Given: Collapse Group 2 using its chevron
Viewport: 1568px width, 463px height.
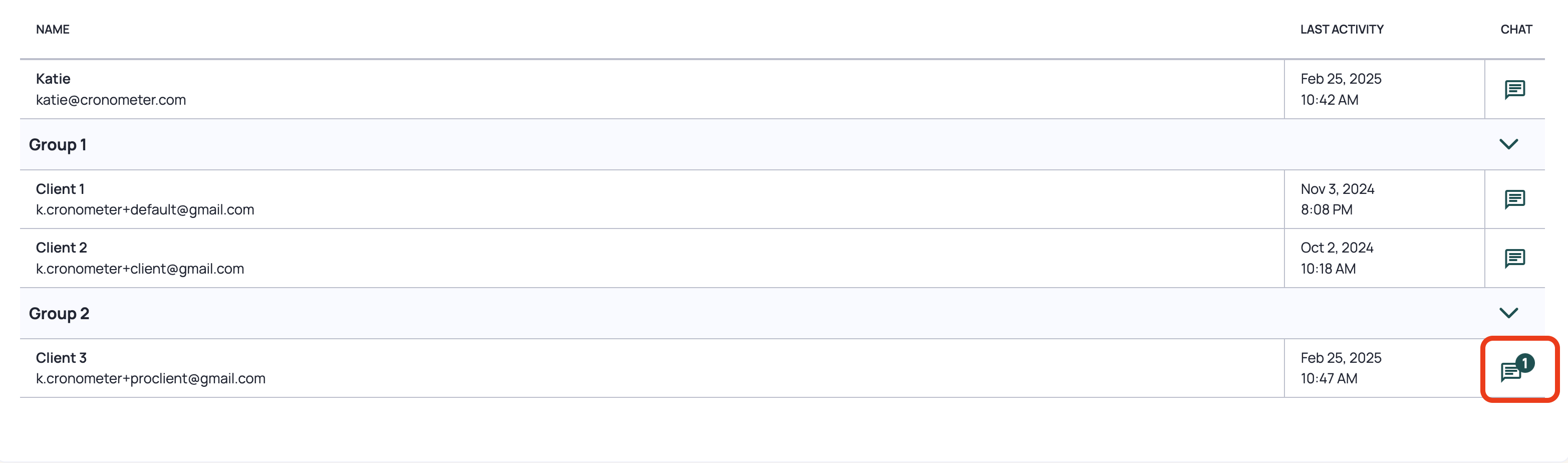Looking at the screenshot, I should tap(1508, 313).
